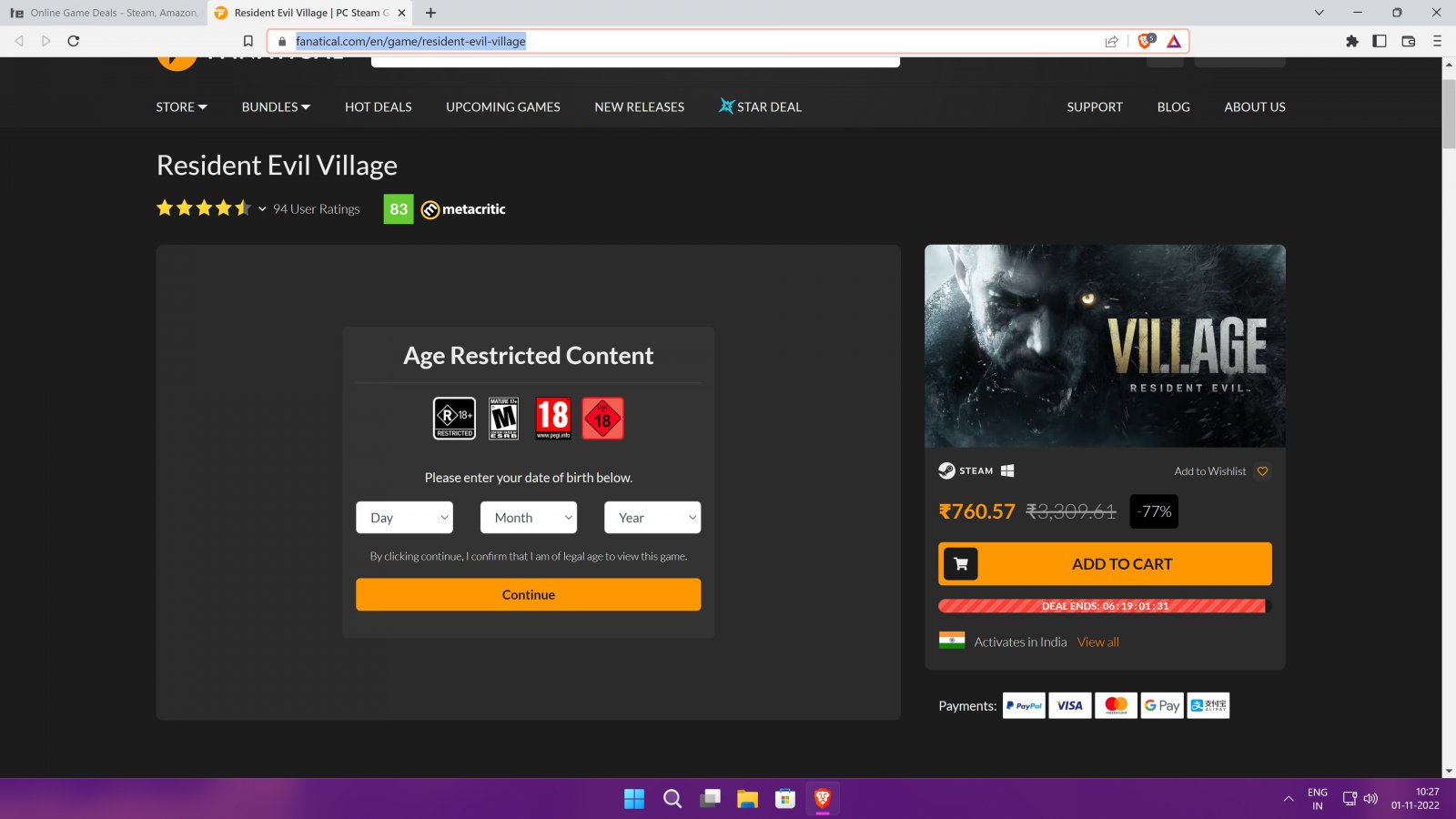Click the ESRB Mature 17+ rating icon
The width and height of the screenshot is (1456, 819).
pyautogui.click(x=503, y=419)
